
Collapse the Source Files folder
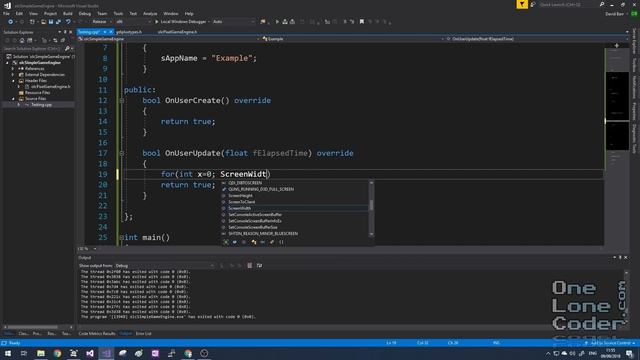coord(13,99)
